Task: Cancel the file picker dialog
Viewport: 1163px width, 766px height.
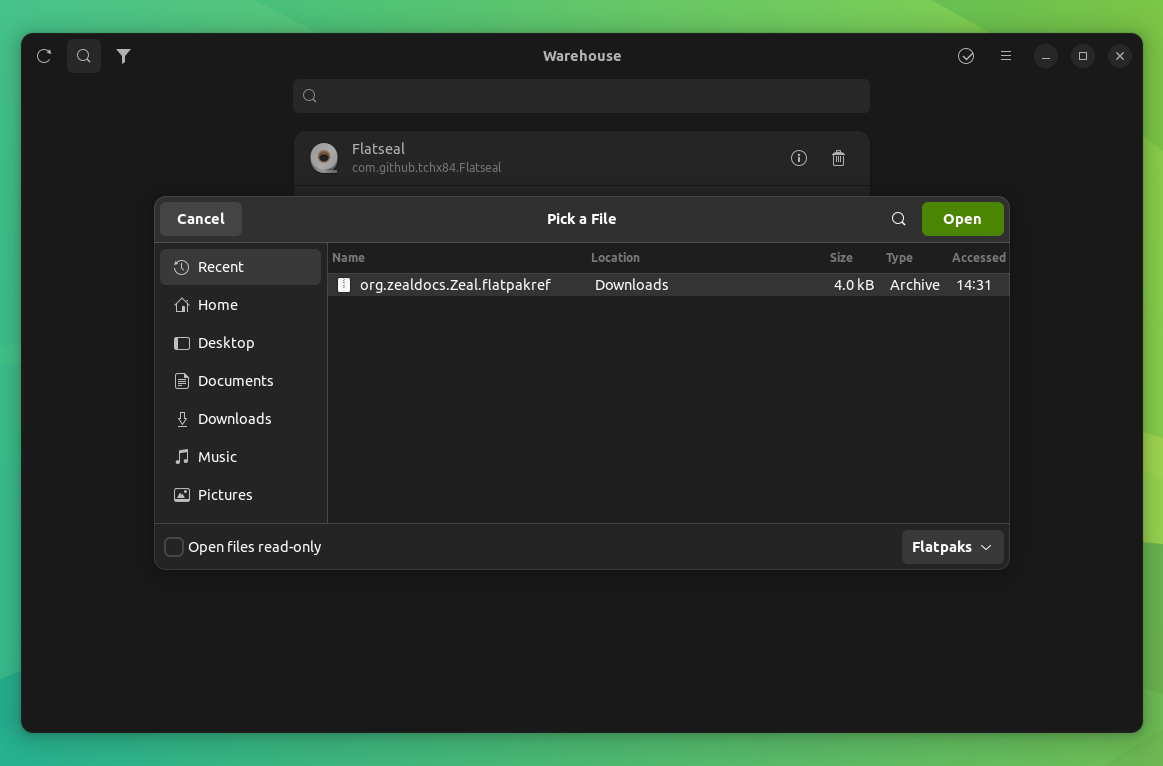Action: 200,218
